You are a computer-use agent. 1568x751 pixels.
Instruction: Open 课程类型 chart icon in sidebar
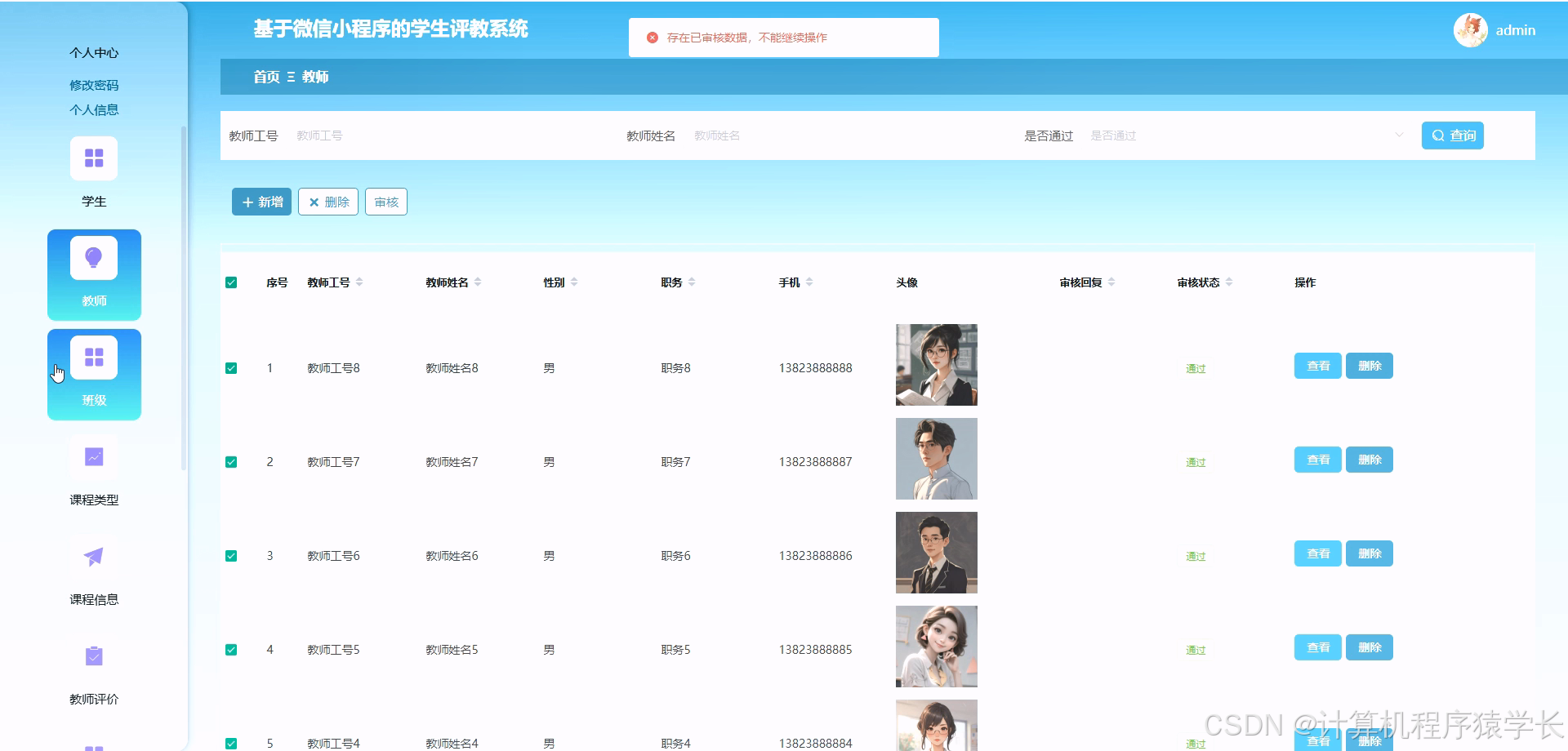(x=93, y=457)
